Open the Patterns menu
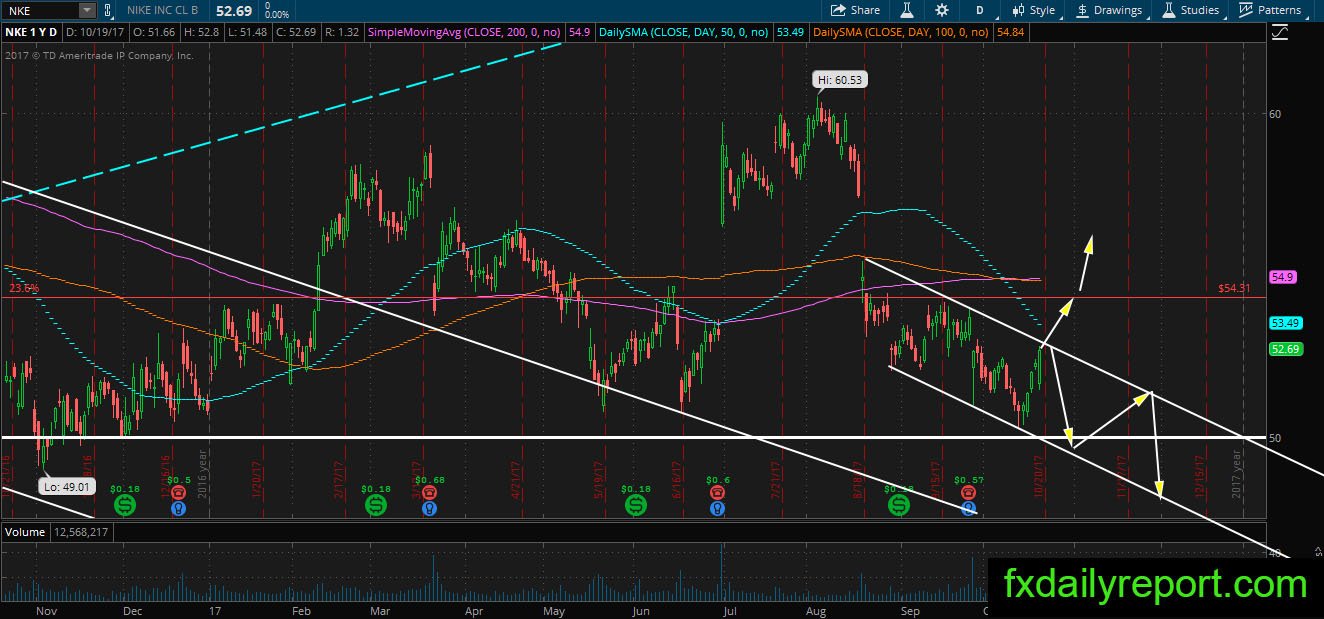Viewport: 1324px width, 619px height. pyautogui.click(x=1270, y=10)
